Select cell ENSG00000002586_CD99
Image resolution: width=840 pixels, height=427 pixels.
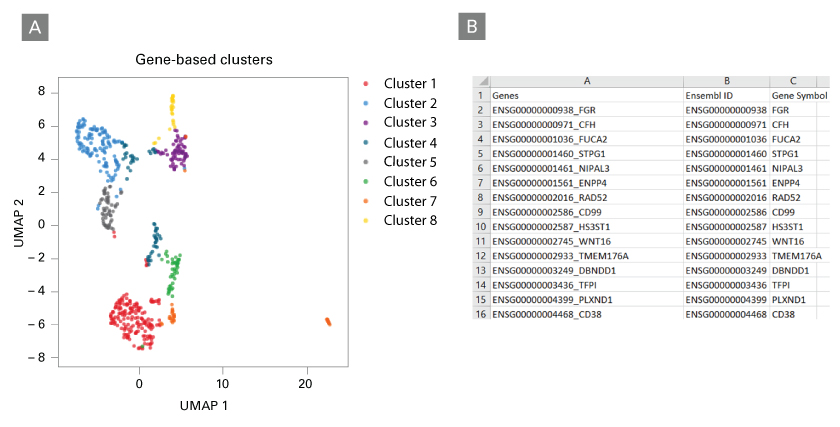pyautogui.click(x=587, y=212)
